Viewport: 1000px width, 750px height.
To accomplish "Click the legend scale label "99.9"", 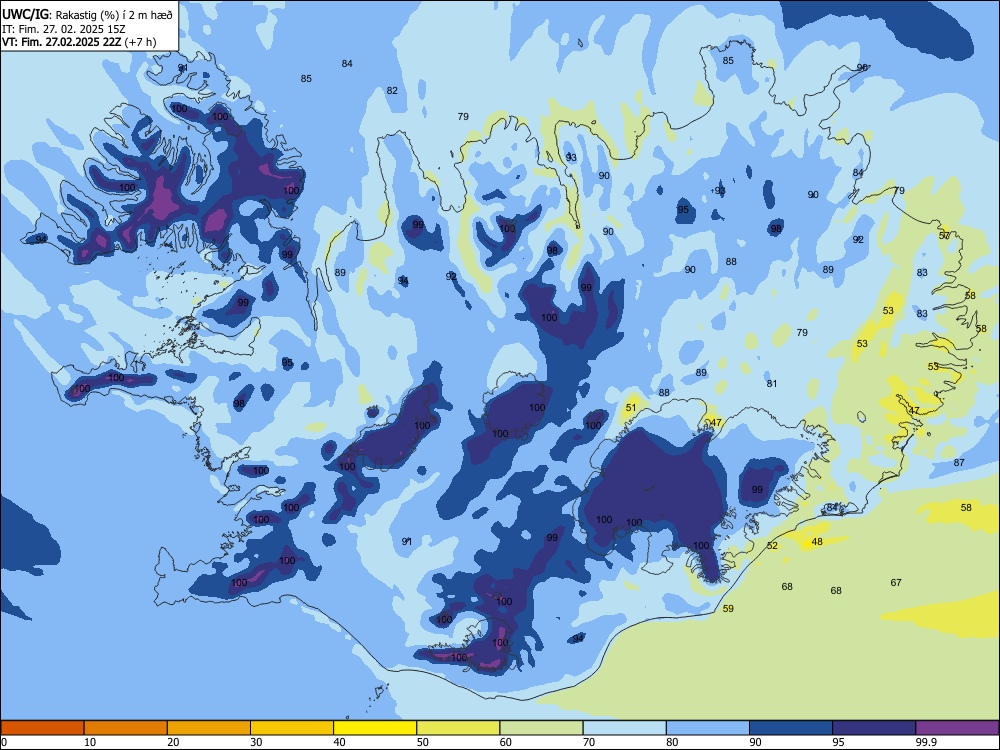I will (x=926, y=742).
